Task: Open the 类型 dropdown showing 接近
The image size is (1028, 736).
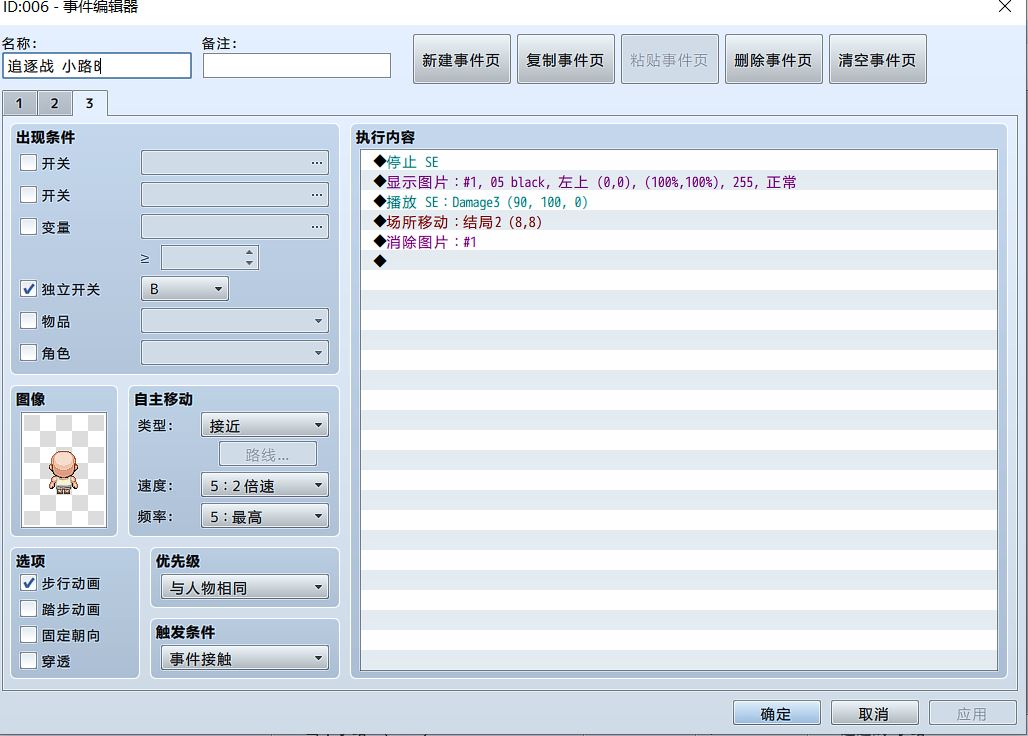Action: pos(265,425)
